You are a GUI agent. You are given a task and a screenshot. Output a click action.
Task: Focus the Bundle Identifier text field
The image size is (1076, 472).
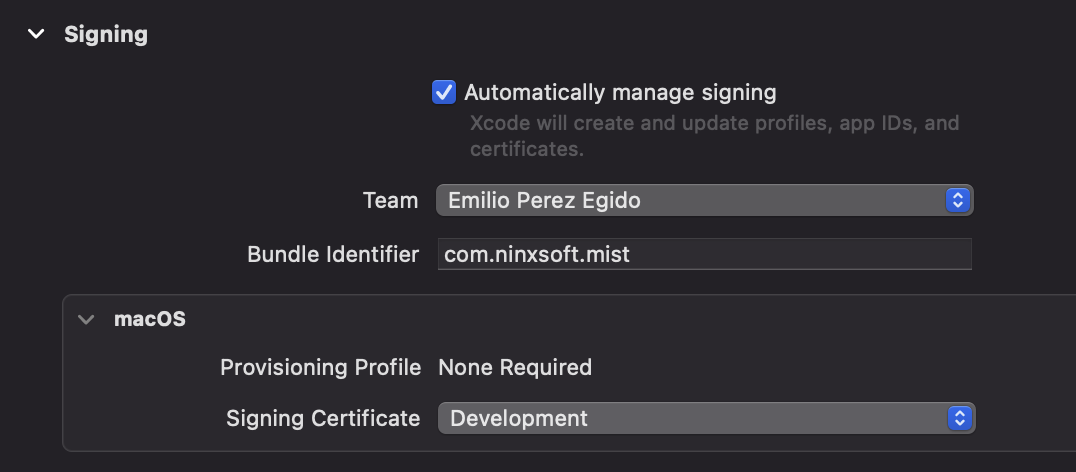[x=800, y=254]
